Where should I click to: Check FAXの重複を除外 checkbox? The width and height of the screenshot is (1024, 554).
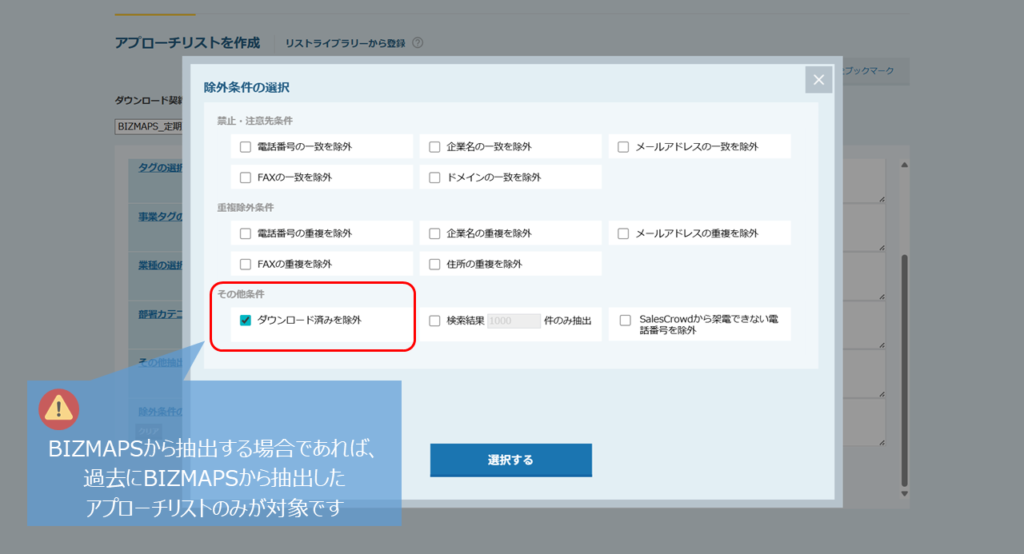pos(245,265)
